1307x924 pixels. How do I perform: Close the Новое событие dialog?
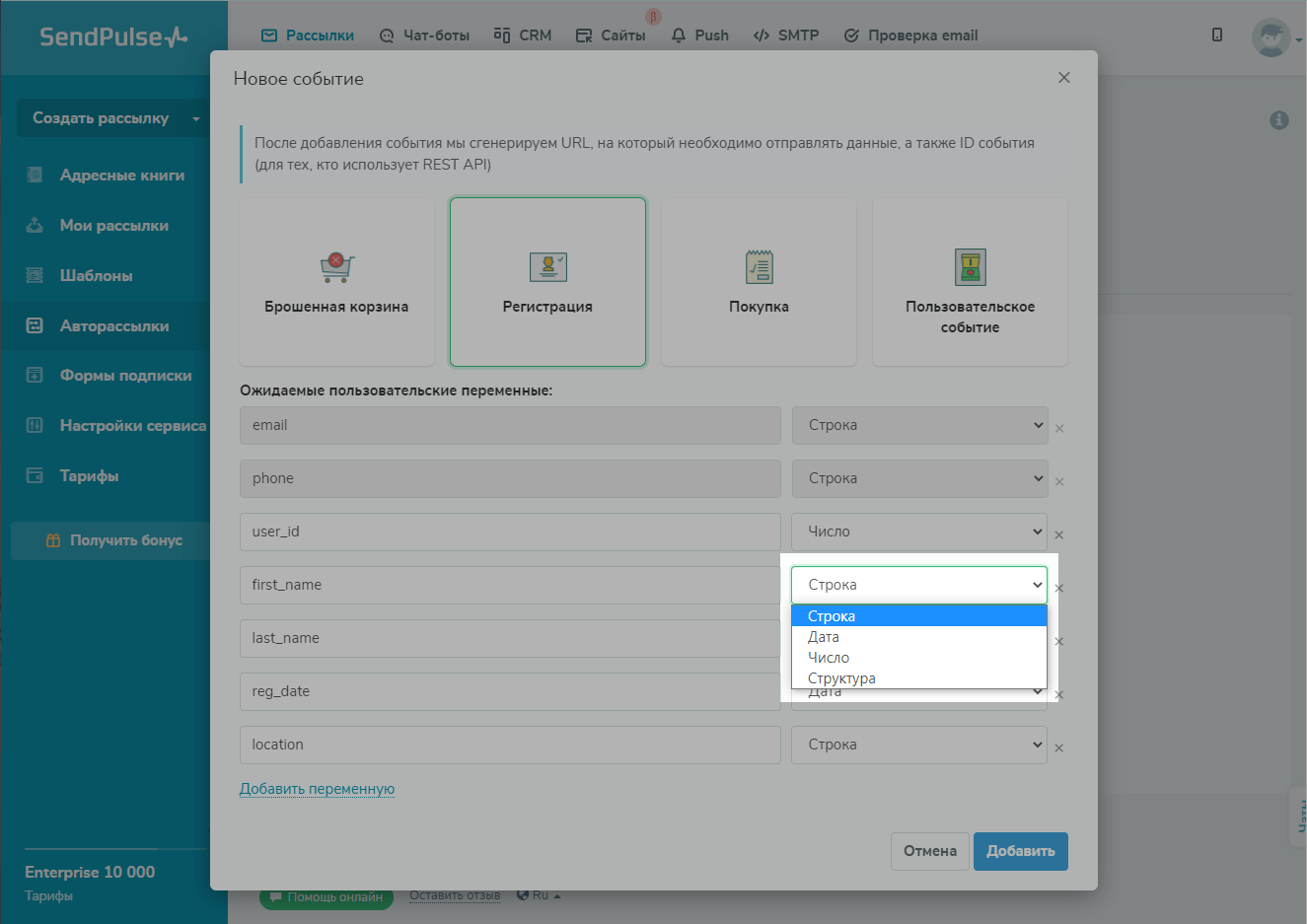pos(1063,78)
